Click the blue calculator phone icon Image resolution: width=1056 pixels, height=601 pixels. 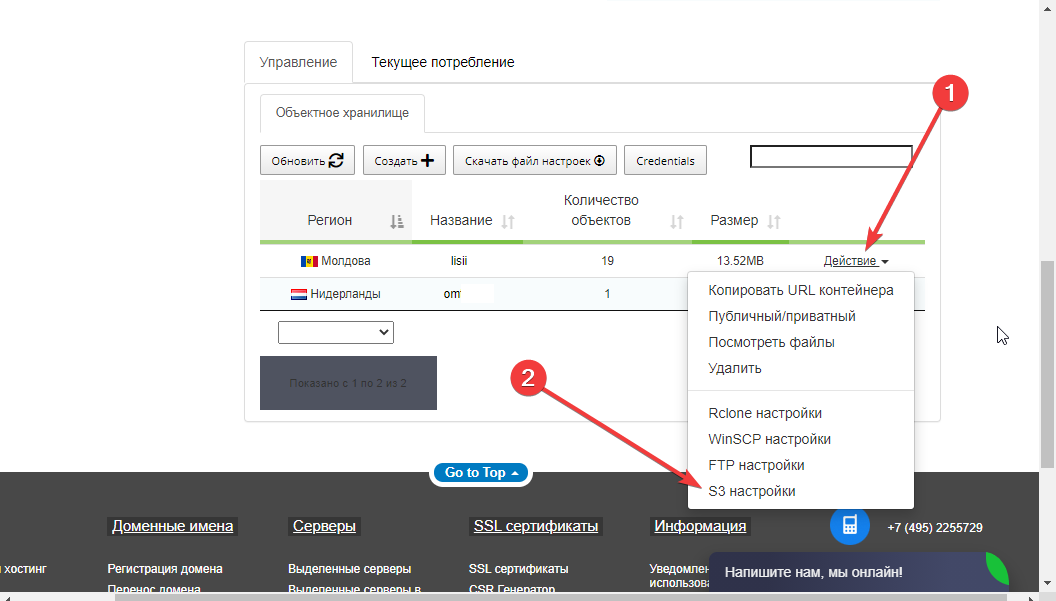pyautogui.click(x=849, y=525)
